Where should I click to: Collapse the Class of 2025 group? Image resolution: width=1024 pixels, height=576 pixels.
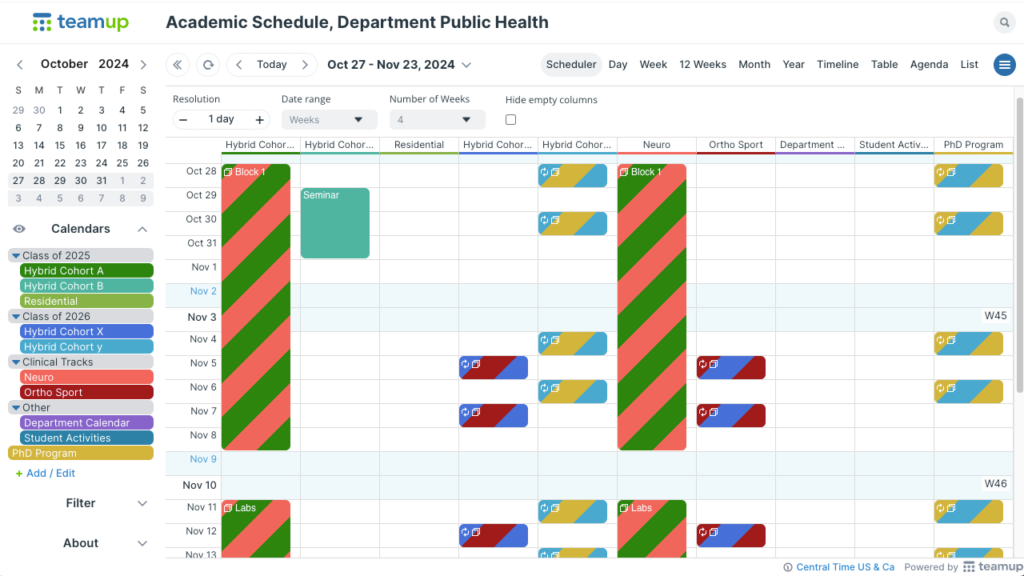pos(14,255)
